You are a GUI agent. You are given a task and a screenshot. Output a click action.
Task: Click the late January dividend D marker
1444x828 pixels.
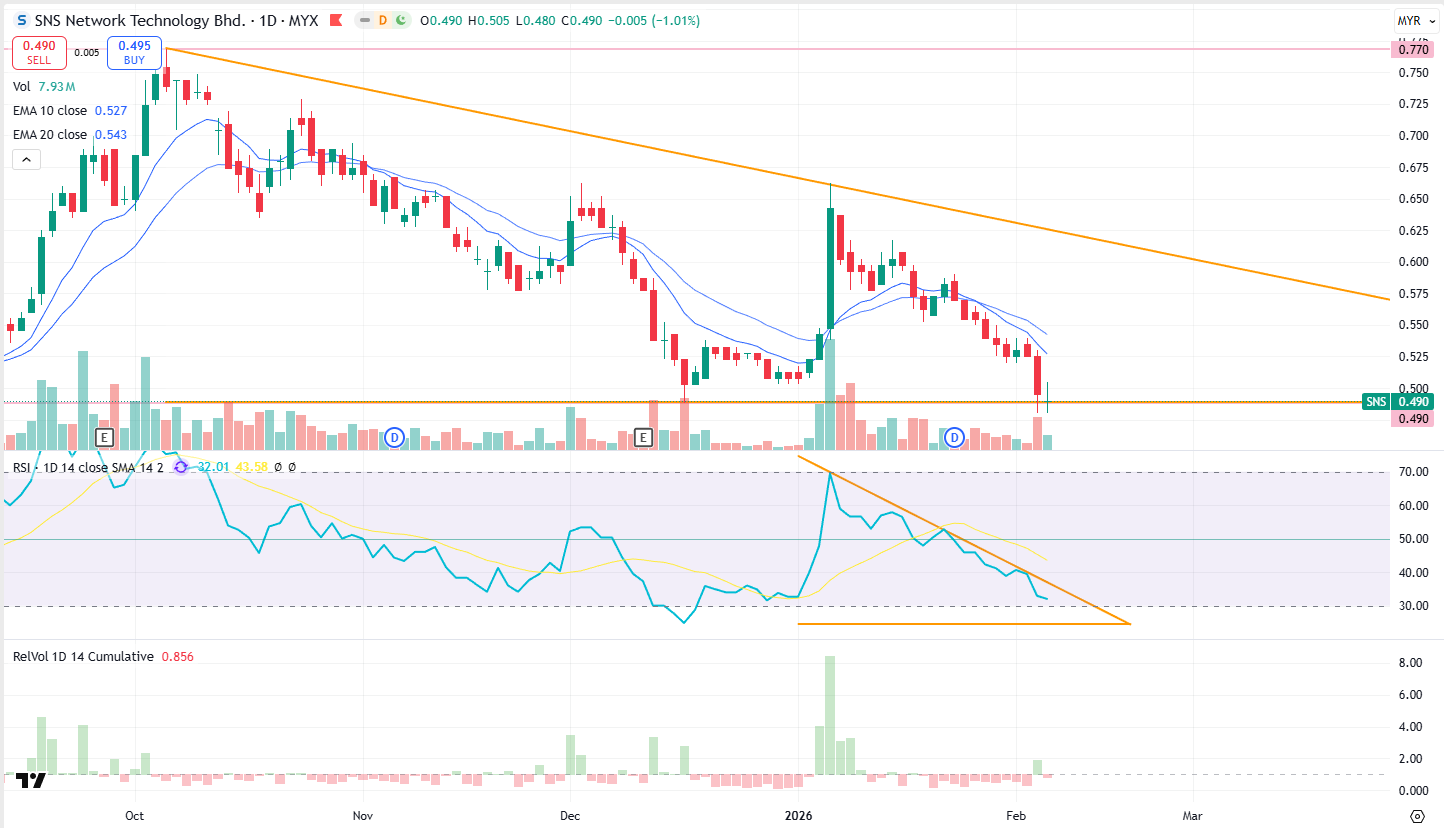[x=955, y=437]
